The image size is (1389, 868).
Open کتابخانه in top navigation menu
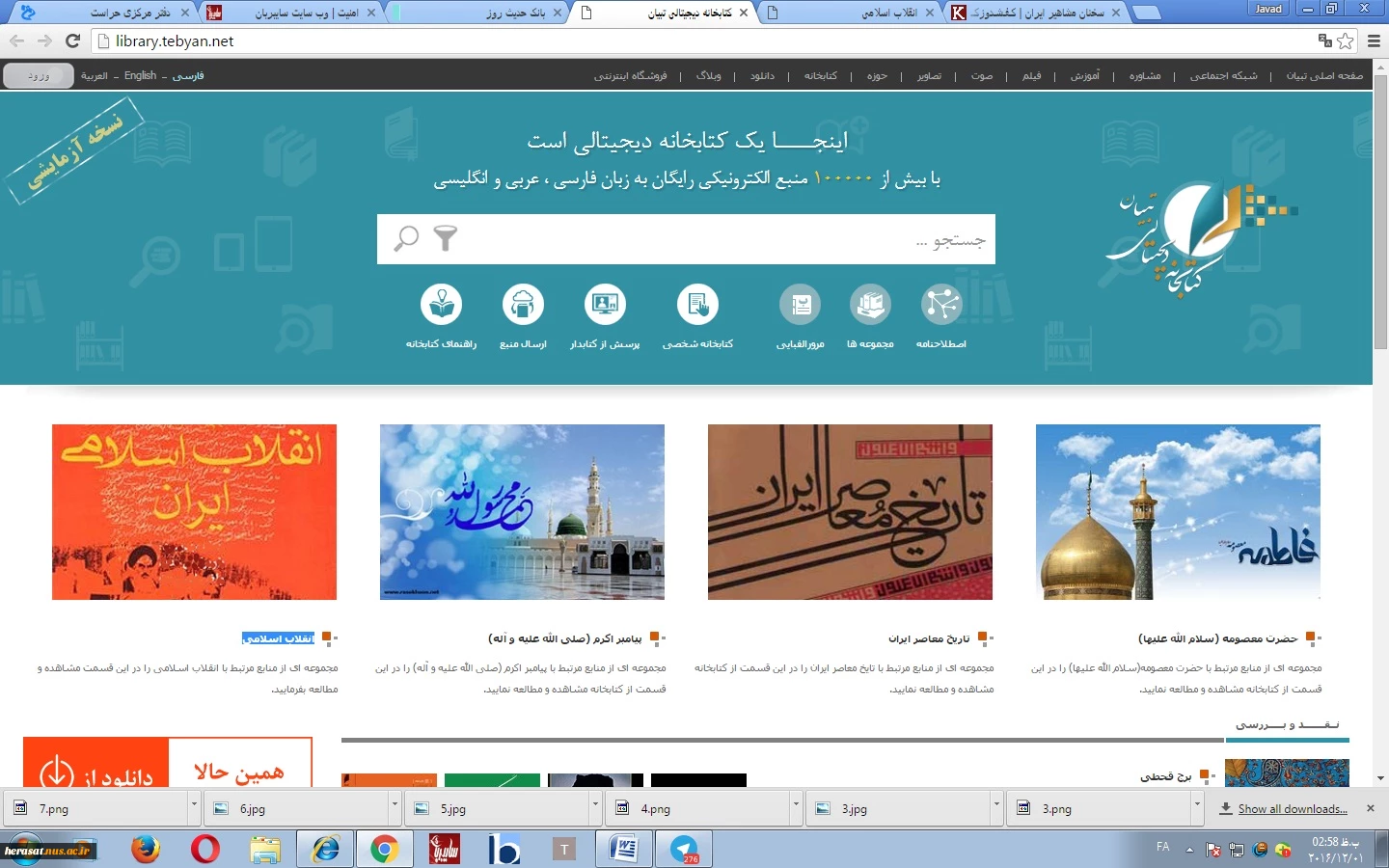pyautogui.click(x=821, y=75)
